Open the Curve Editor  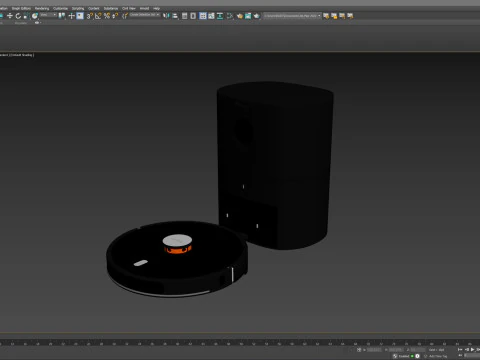pos(211,16)
